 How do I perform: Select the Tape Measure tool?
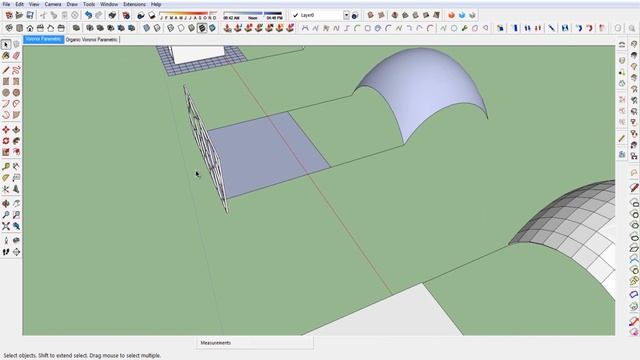pyautogui.click(x=6, y=167)
